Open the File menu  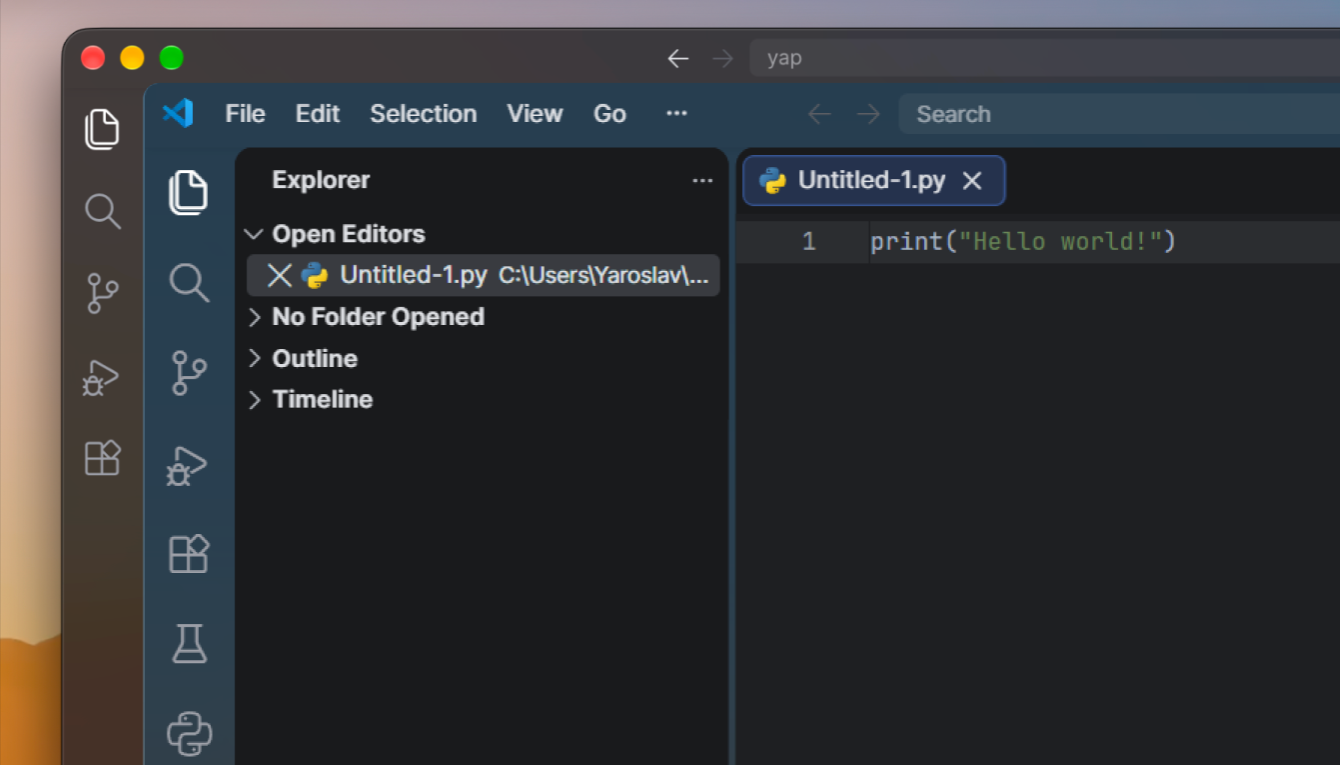point(245,114)
